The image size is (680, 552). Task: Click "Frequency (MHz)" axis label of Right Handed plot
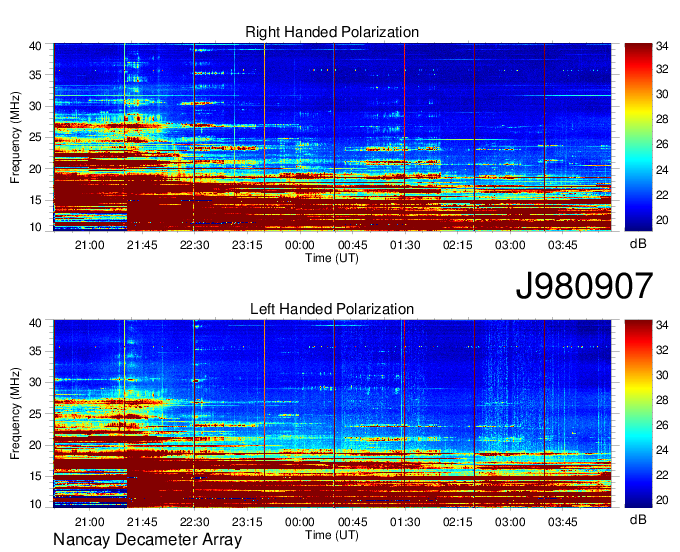[x=15, y=137]
